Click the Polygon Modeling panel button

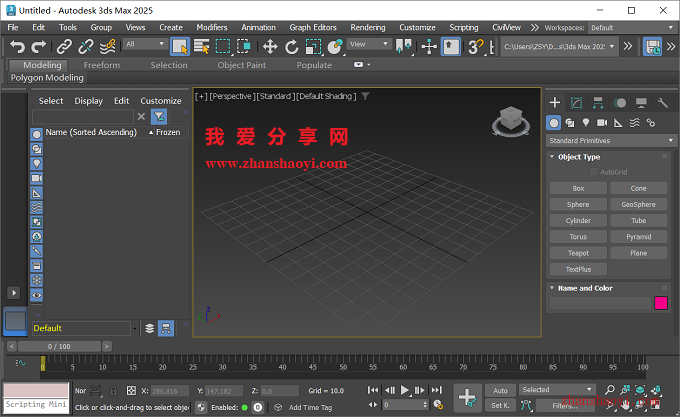tap(47, 78)
